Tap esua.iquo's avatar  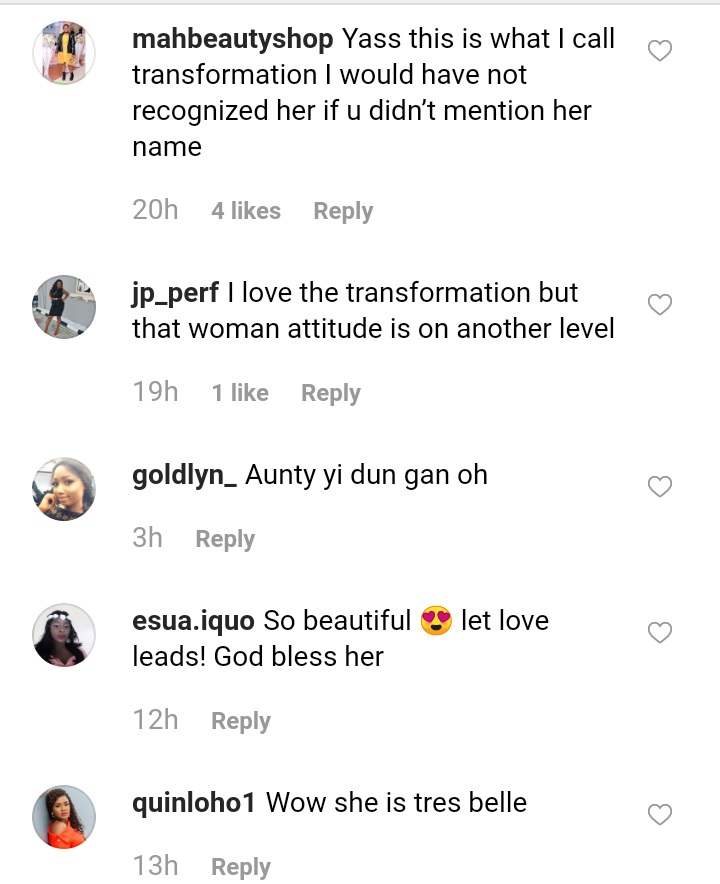click(65, 635)
